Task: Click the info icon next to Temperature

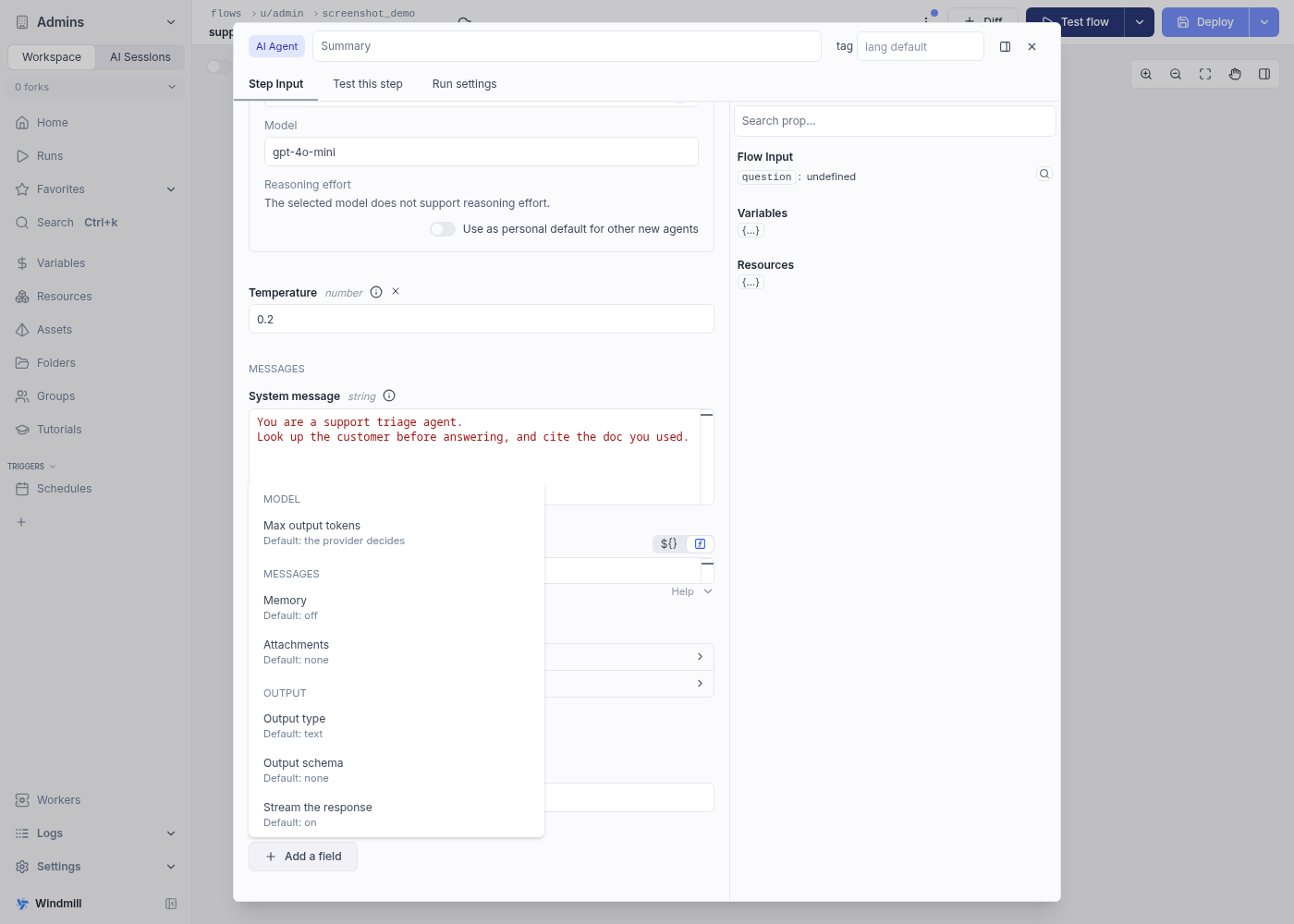Action: tap(376, 292)
